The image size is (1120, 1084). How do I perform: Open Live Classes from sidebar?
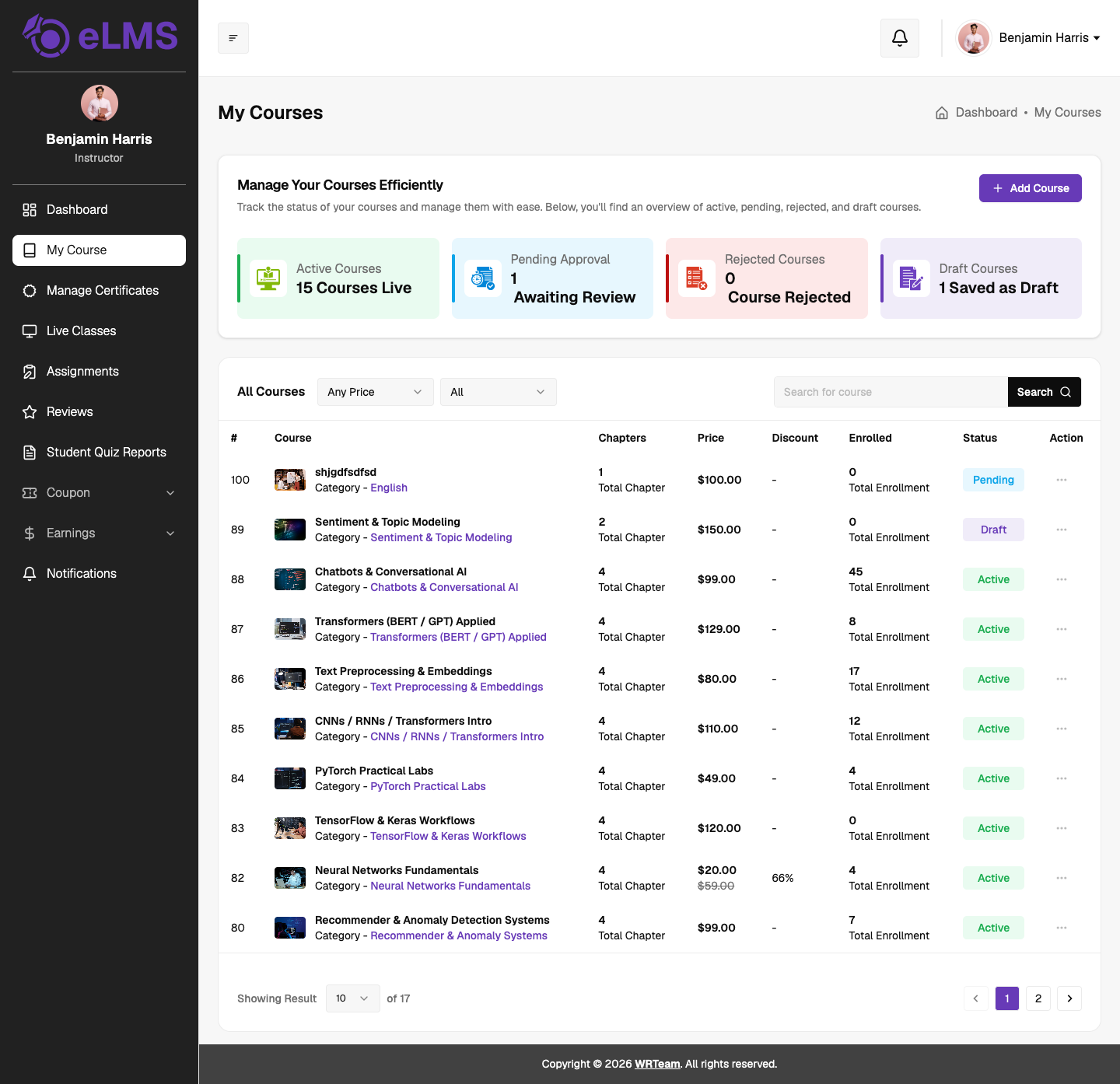point(100,331)
